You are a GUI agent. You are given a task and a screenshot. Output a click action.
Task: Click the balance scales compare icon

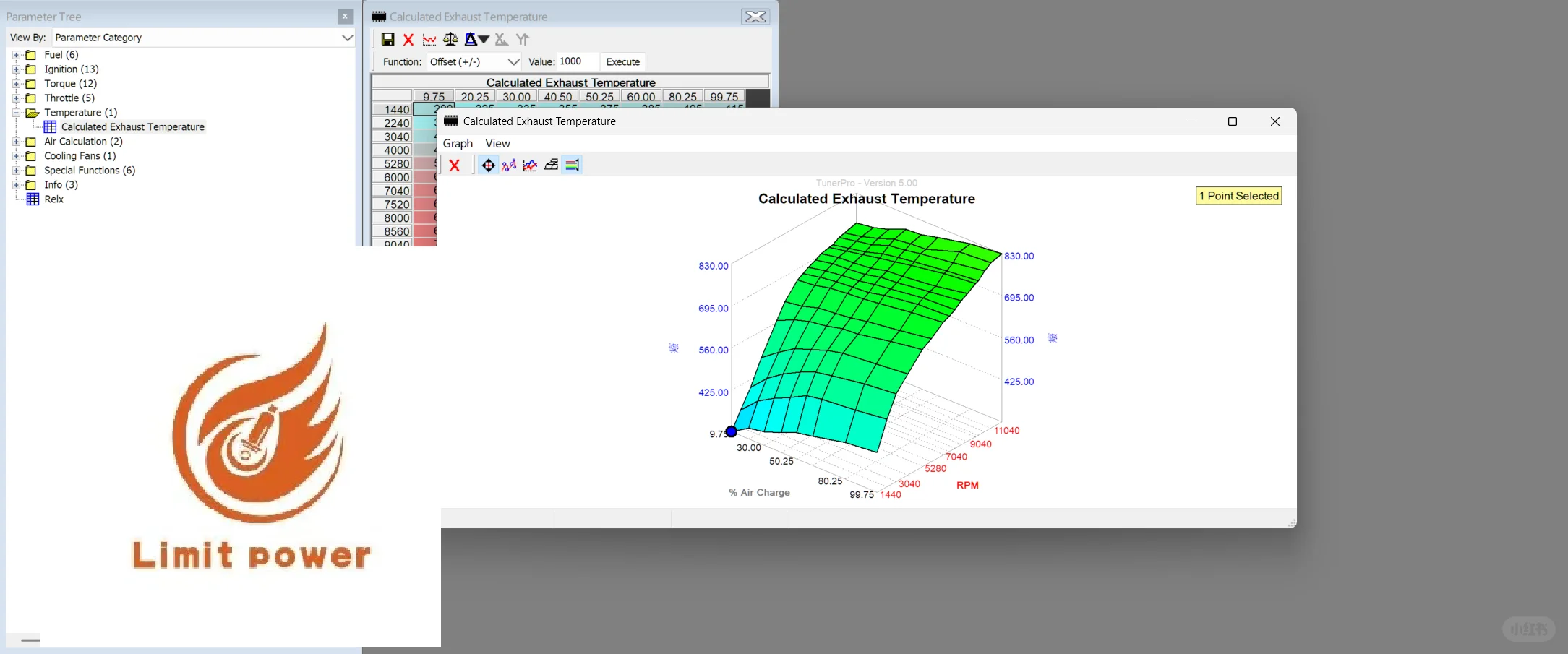coord(450,39)
